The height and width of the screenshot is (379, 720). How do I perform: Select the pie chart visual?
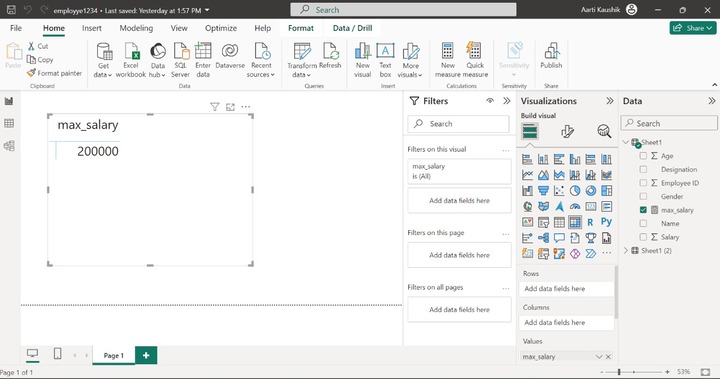pos(575,191)
